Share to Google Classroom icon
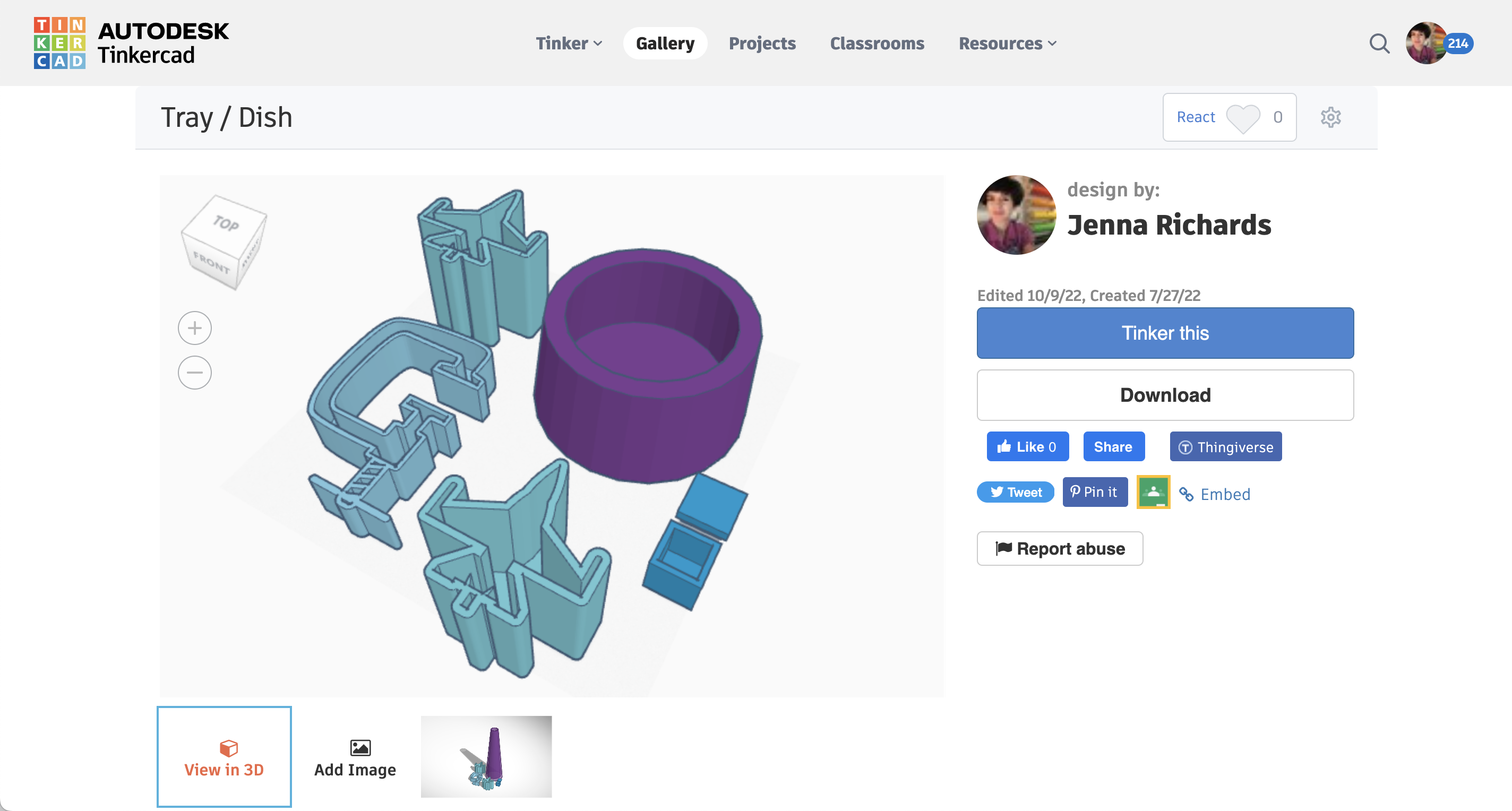Image resolution: width=1512 pixels, height=811 pixels. (1153, 493)
